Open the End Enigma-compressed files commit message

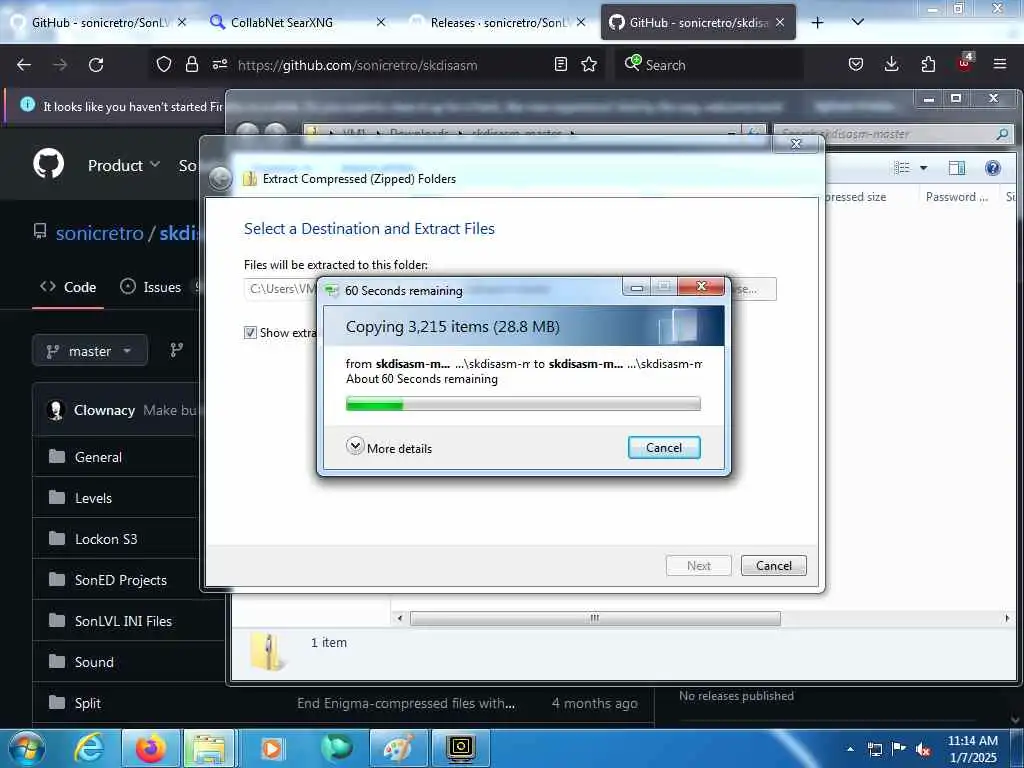[x=406, y=703]
